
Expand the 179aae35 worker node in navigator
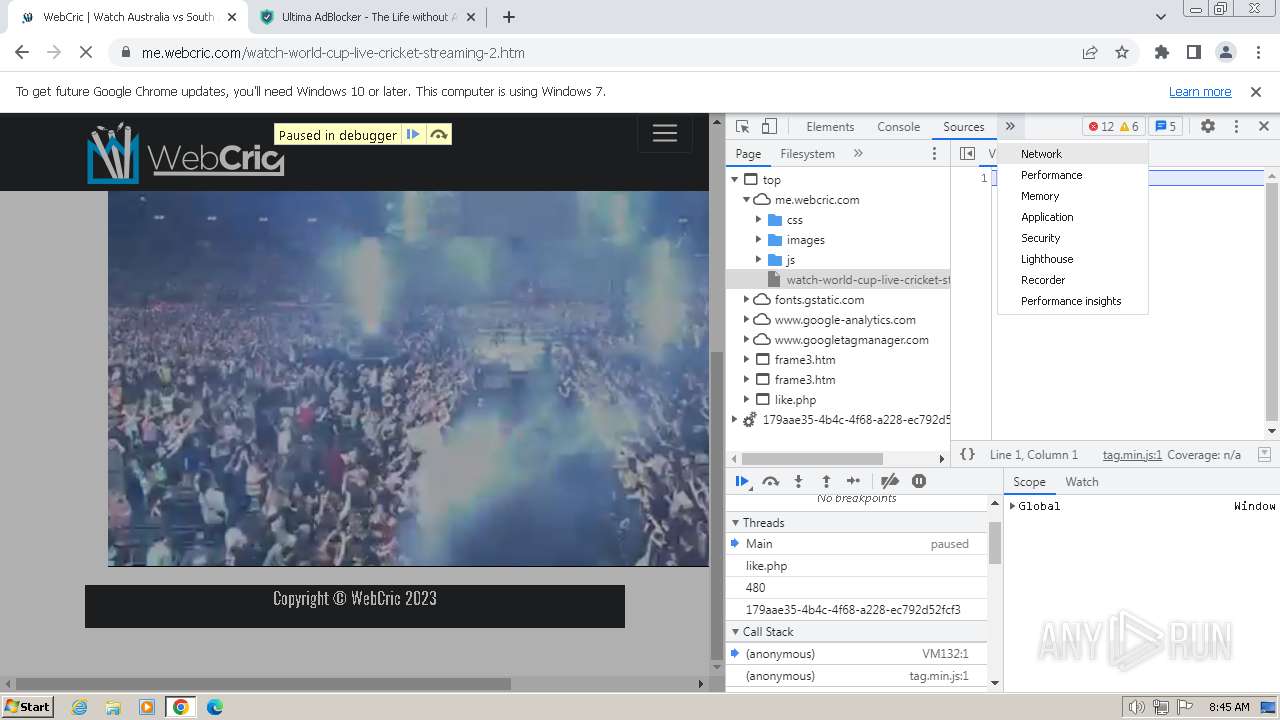pyautogui.click(x=735, y=420)
